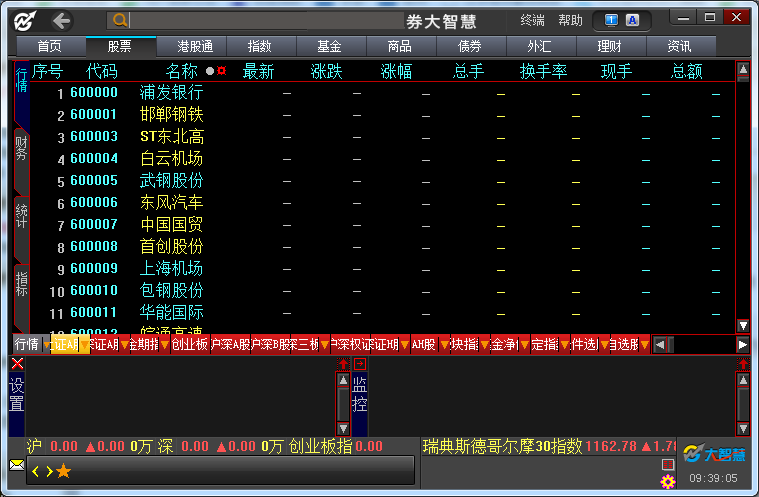Select the 邯郸钢铁 stock row
The height and width of the screenshot is (497, 759).
(382, 115)
